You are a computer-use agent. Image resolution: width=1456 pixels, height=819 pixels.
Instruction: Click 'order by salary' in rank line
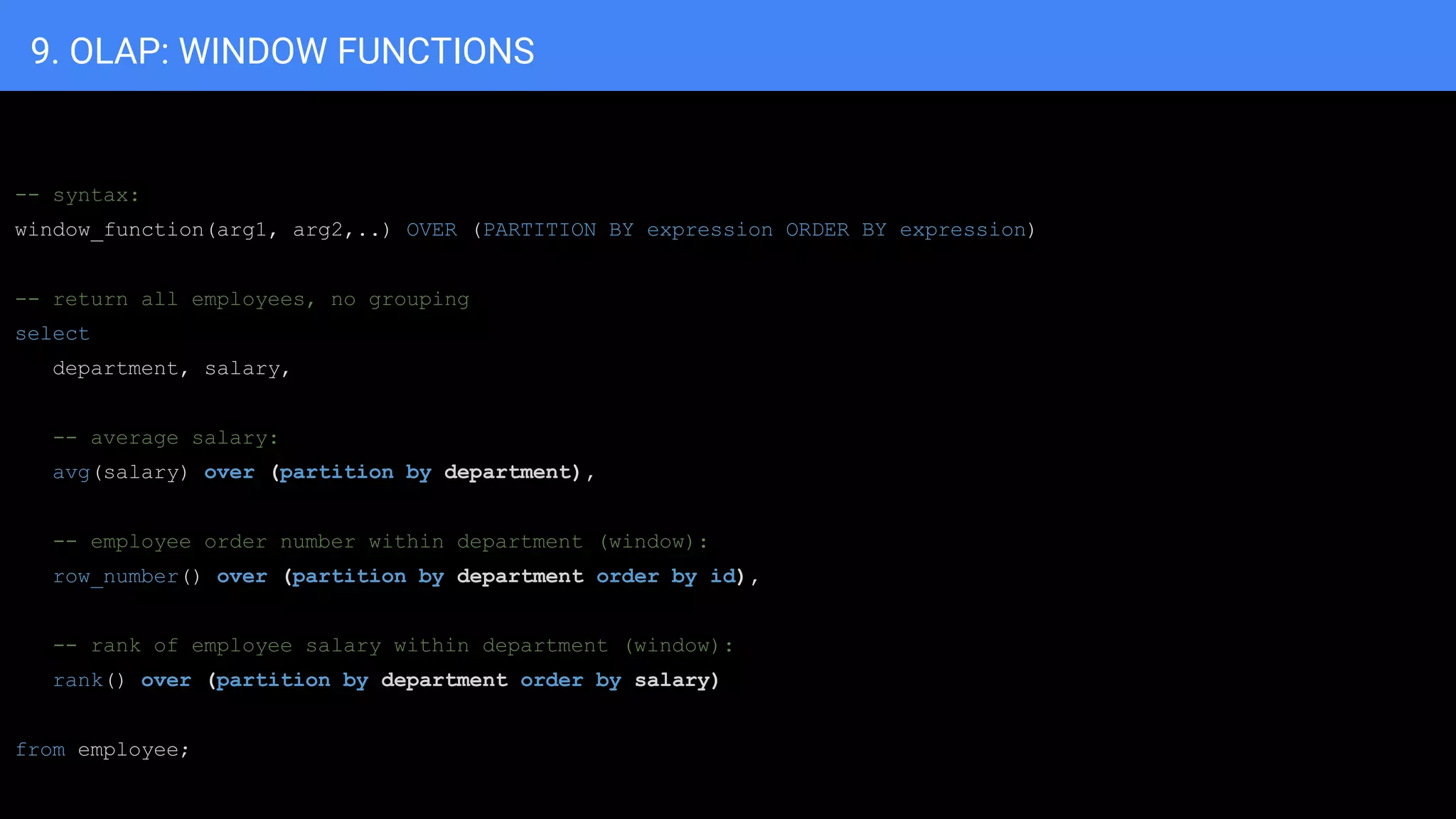pyautogui.click(x=615, y=680)
